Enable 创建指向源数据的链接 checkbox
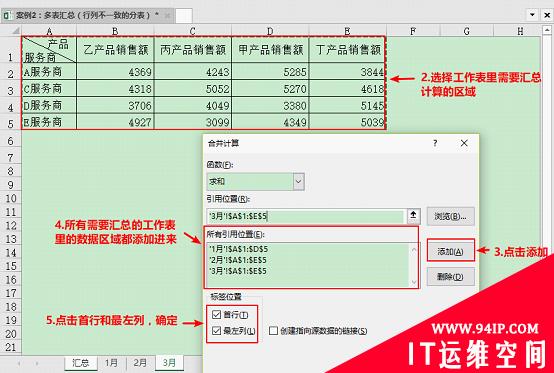 point(273,331)
